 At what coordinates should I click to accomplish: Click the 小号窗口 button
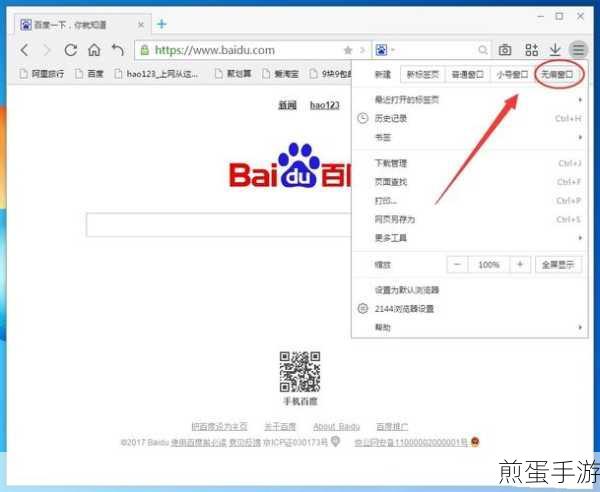click(x=512, y=74)
